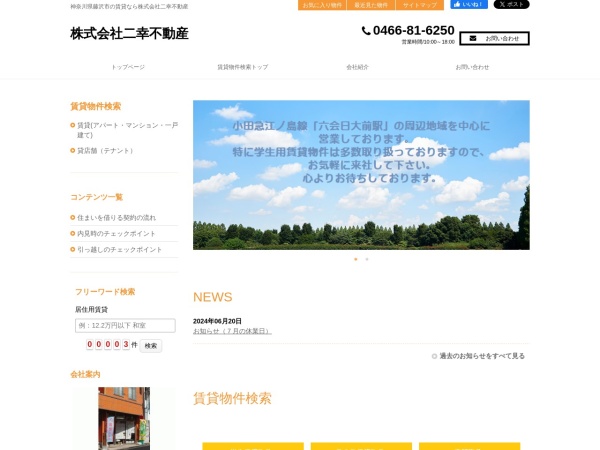
Task: Click the 検索 search button
Action: 151,346
